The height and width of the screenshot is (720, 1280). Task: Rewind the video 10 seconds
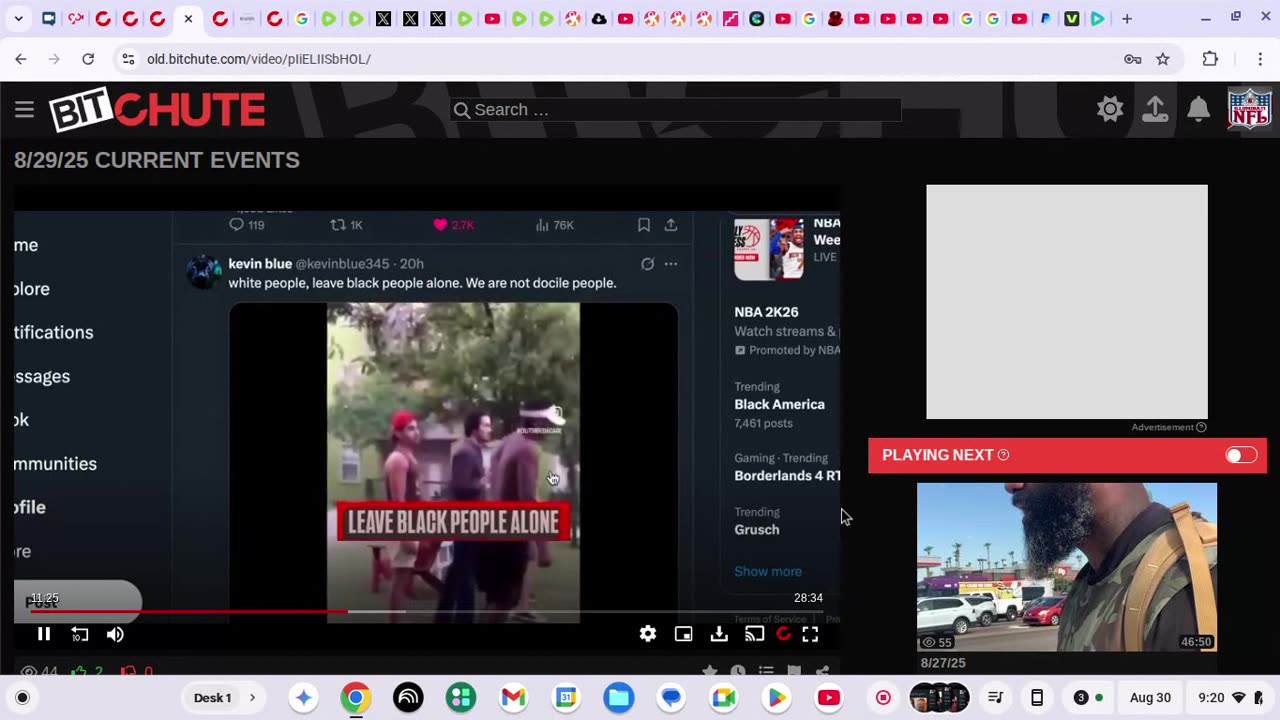pyautogui.click(x=80, y=634)
